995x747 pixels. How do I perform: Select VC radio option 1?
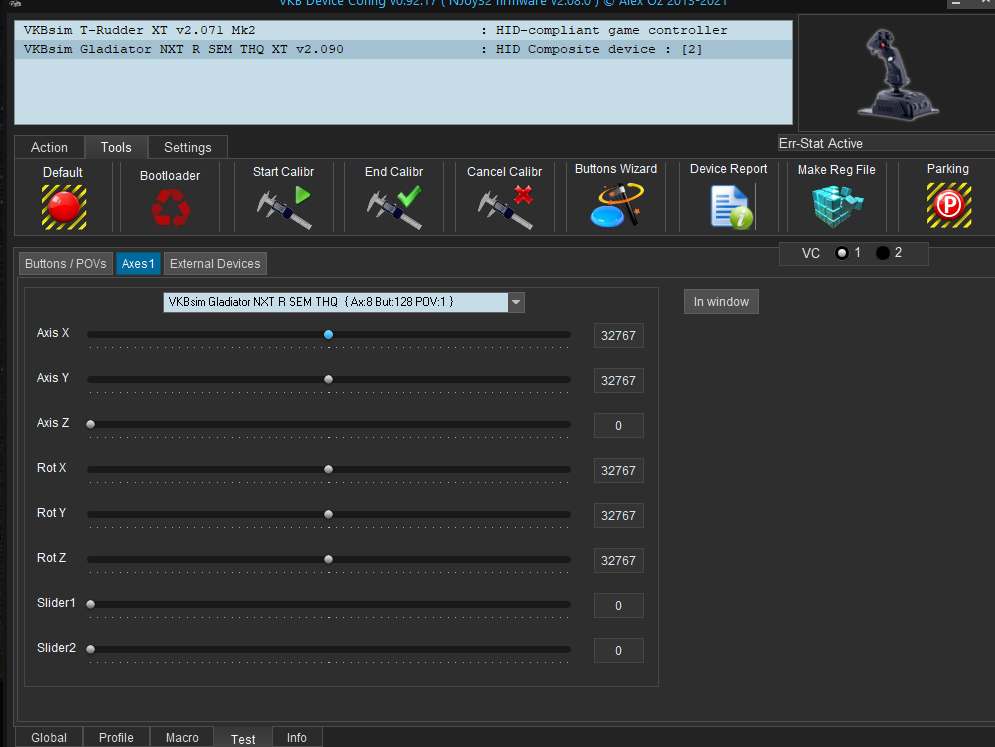point(842,253)
